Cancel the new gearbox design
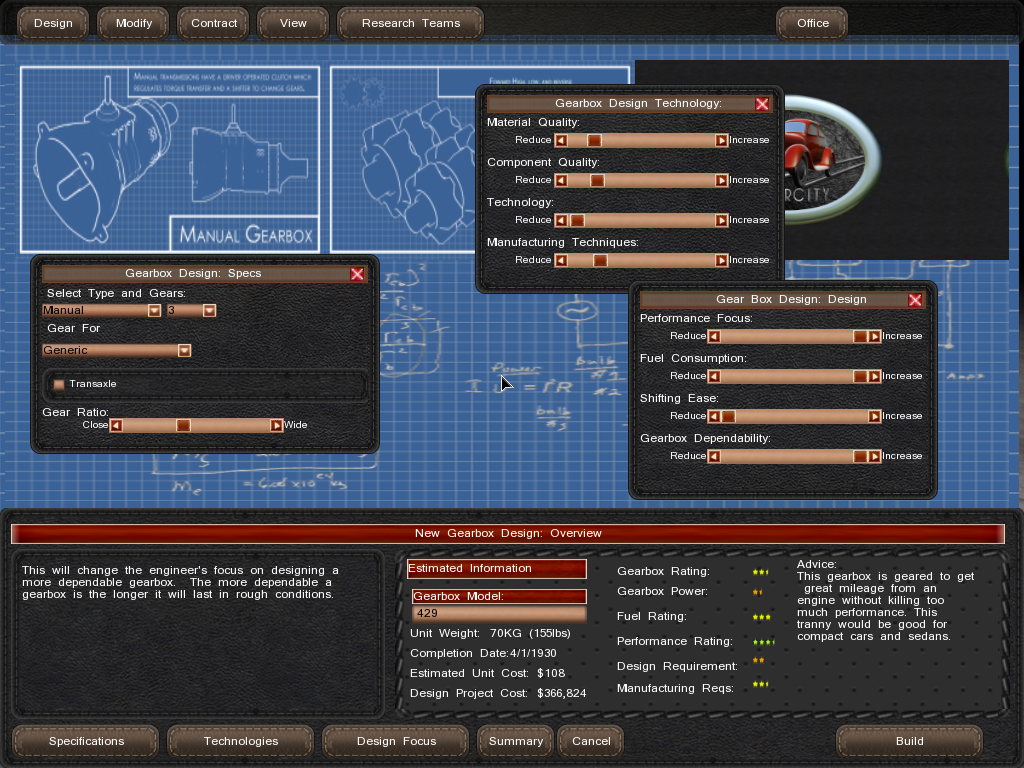 [x=591, y=741]
